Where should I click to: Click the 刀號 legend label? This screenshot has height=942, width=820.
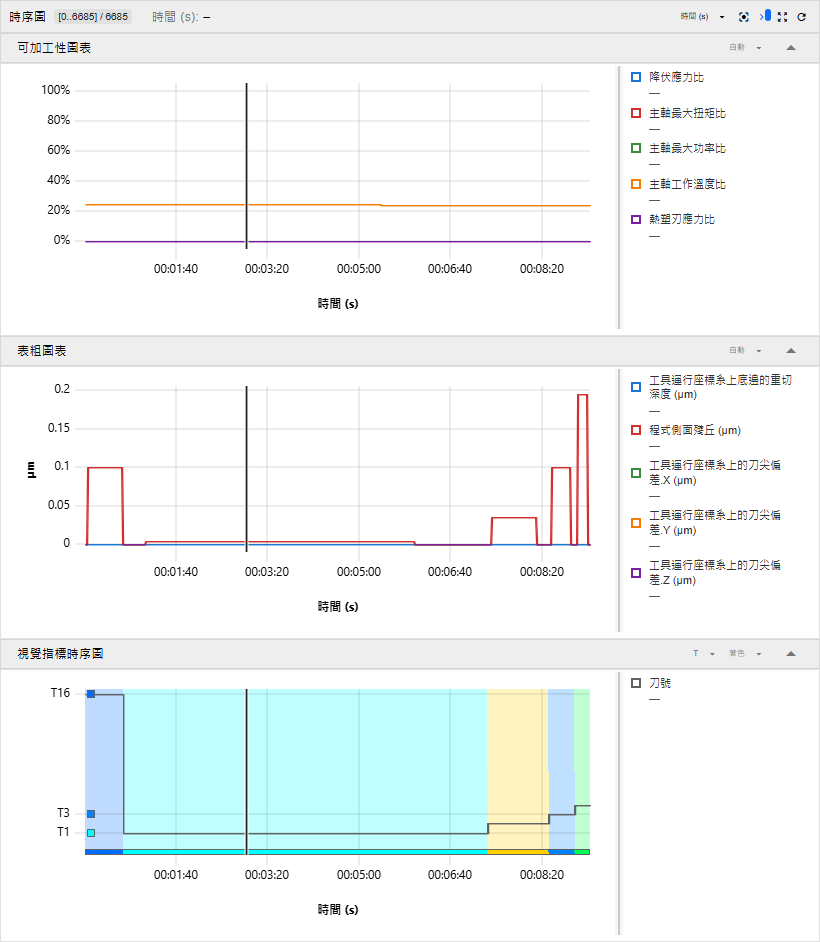click(660, 683)
